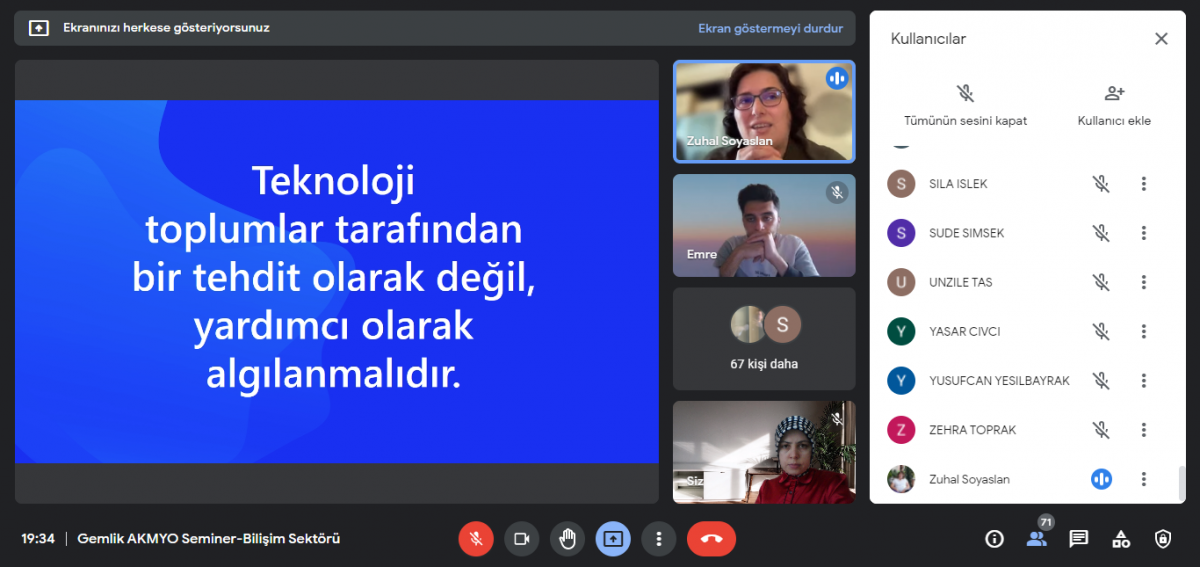Close the Kullanıcılar panel

[1161, 39]
